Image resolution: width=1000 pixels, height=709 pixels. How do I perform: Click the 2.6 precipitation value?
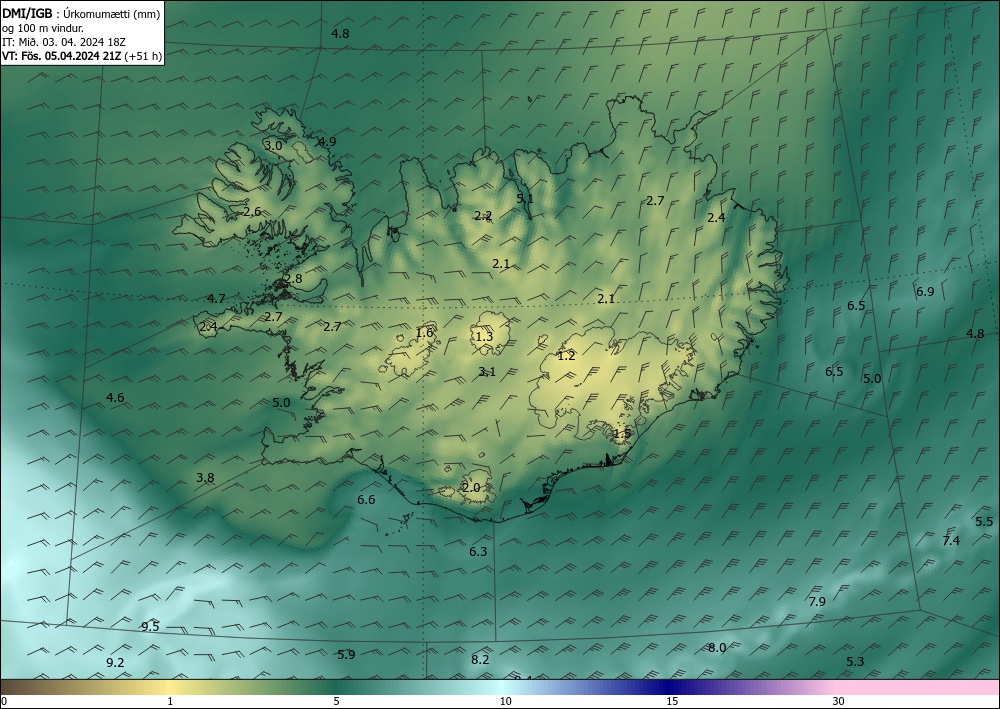[253, 212]
